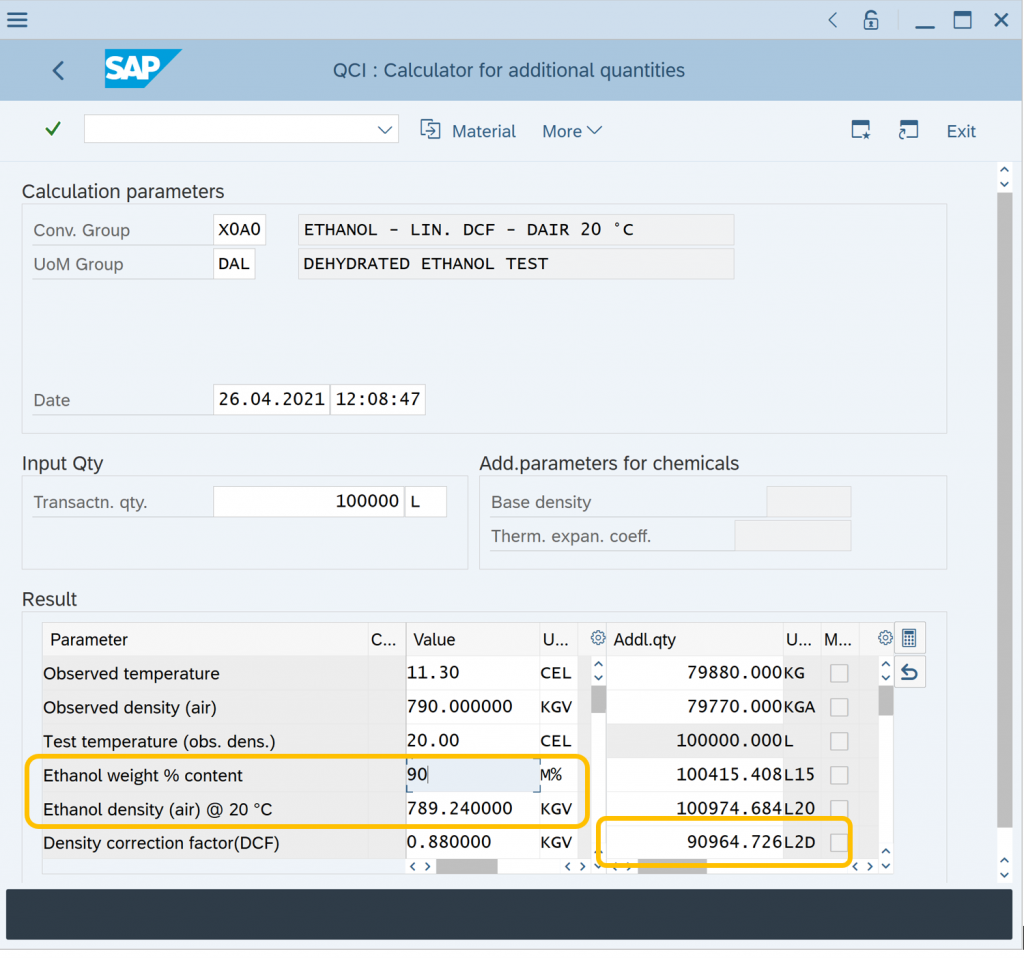Viewport: 1024px width, 958px height.
Task: Click the Ethanol weight % content label
Action: pyautogui.click(x=142, y=775)
